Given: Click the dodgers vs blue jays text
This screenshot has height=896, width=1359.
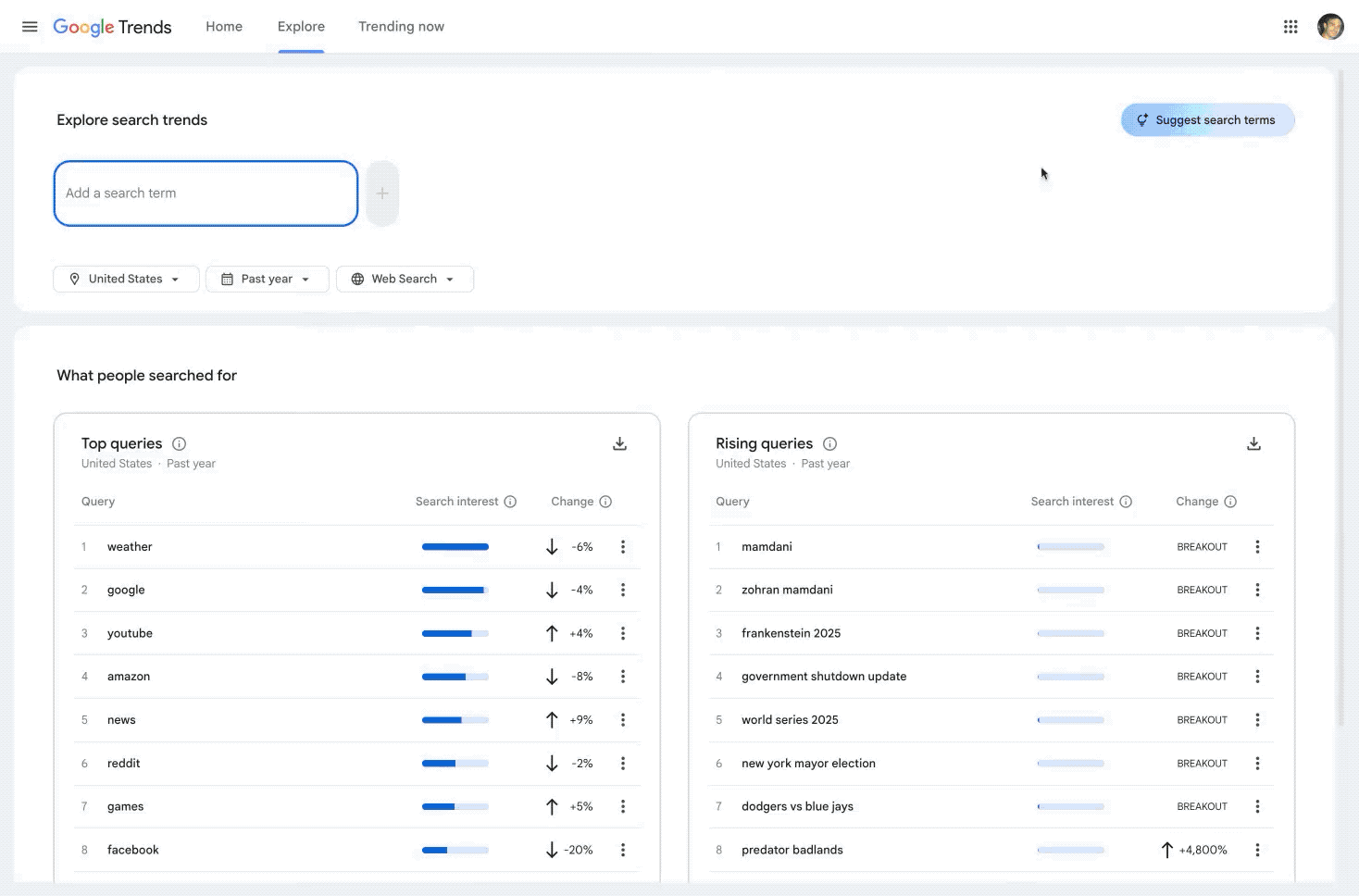Looking at the screenshot, I should pos(798,806).
